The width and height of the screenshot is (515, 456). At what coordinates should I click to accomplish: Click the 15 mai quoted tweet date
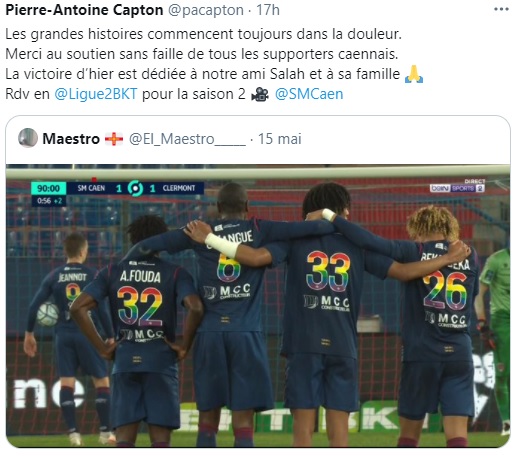point(280,139)
